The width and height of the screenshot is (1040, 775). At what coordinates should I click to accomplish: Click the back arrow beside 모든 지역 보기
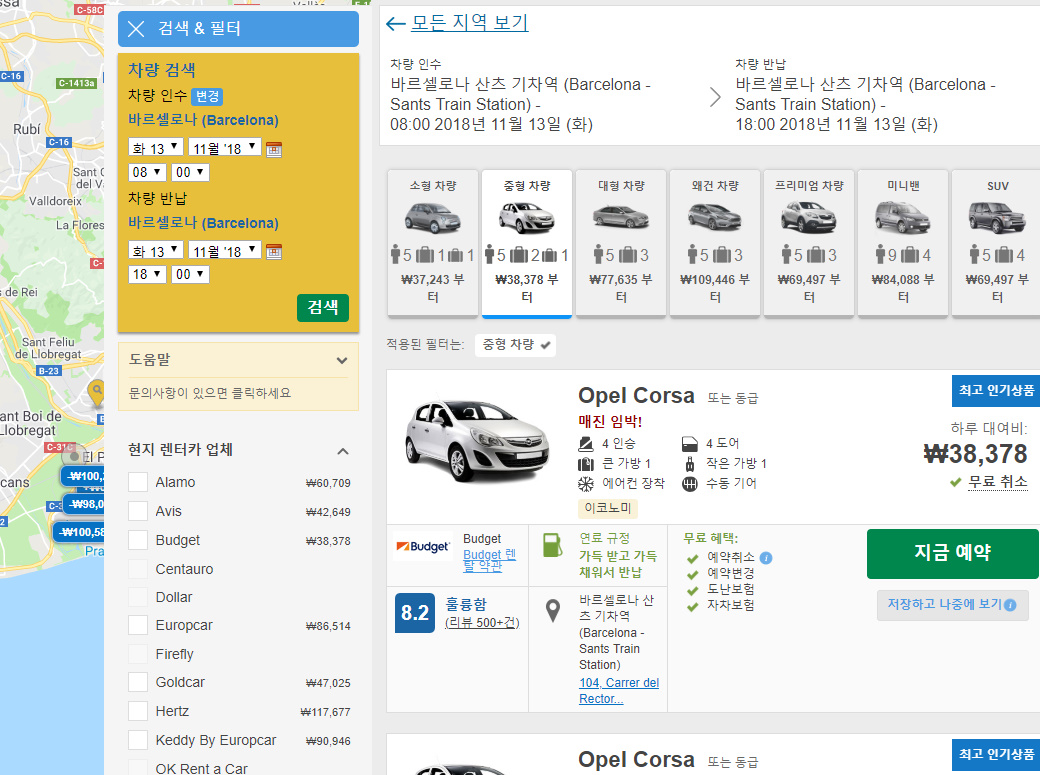[395, 24]
